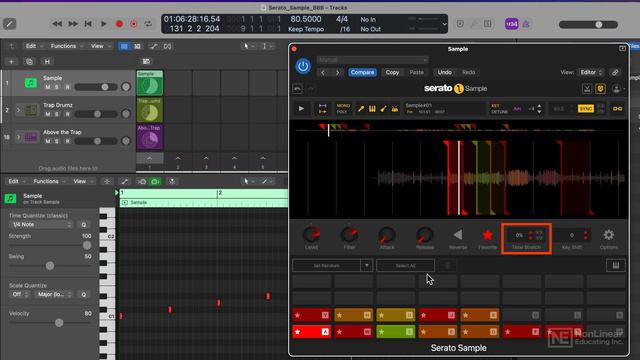Click the rewind transport button
Image resolution: width=640 pixels, height=360 pixels.
pyautogui.click(x=57, y=24)
